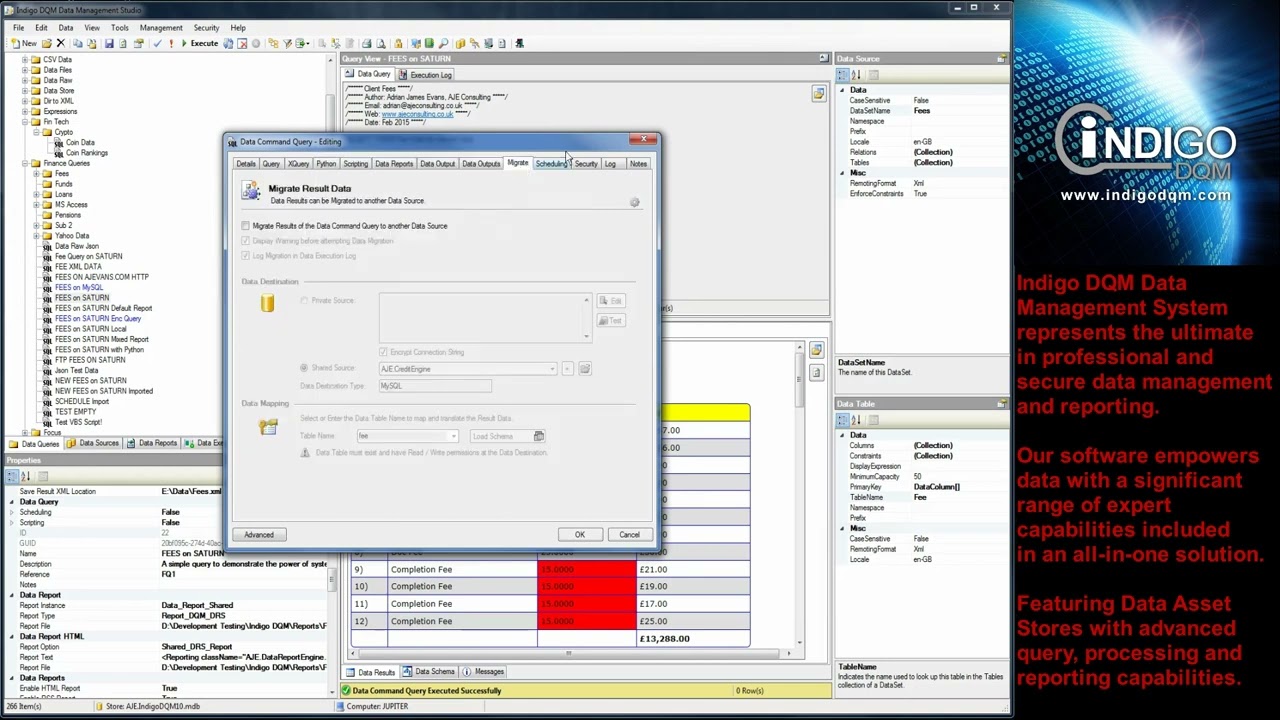Click the gear icon in Migrate Result Data header
This screenshot has height=720, width=1280.
[634, 203]
